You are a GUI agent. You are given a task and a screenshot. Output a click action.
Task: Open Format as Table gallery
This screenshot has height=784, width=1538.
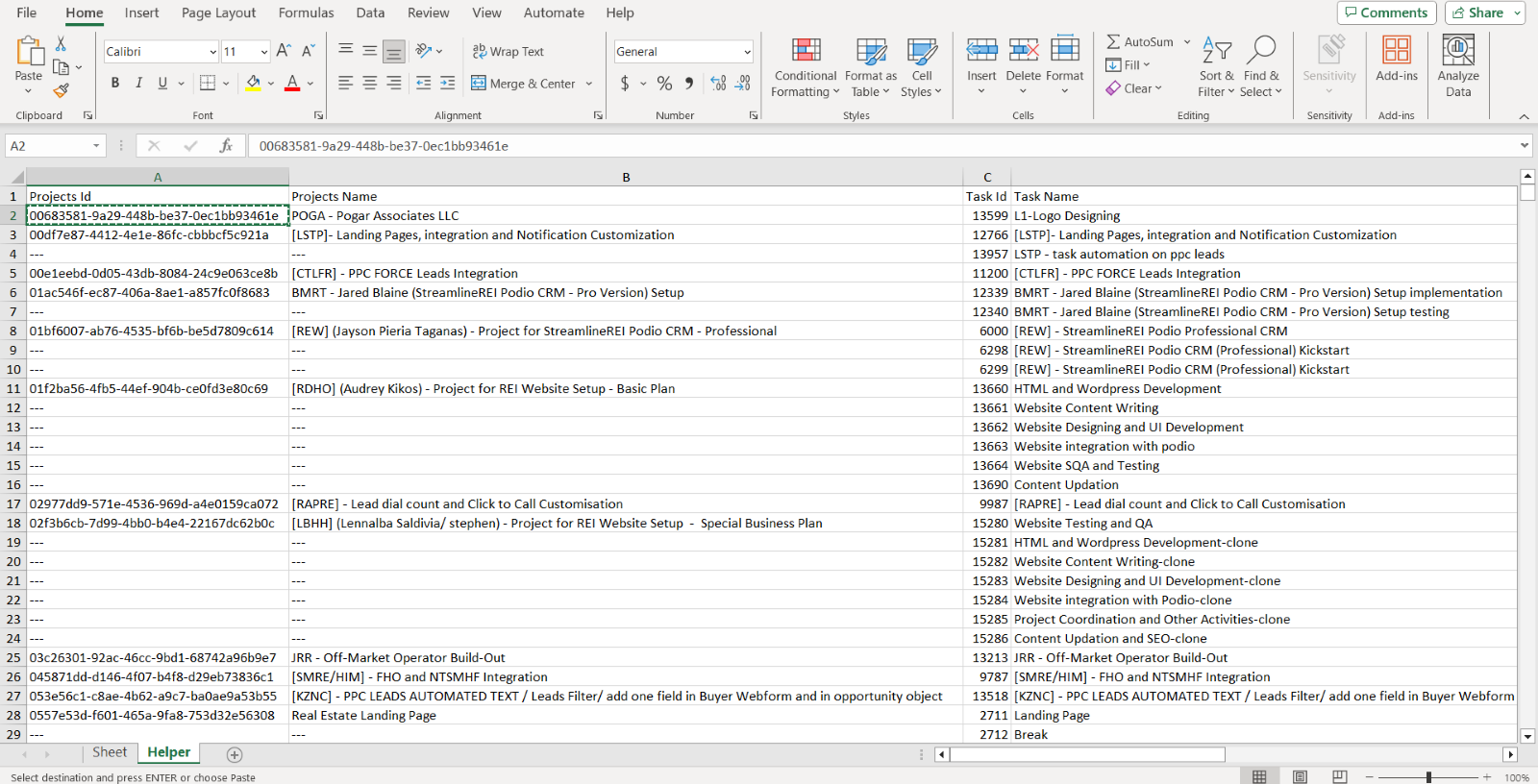coord(871,67)
